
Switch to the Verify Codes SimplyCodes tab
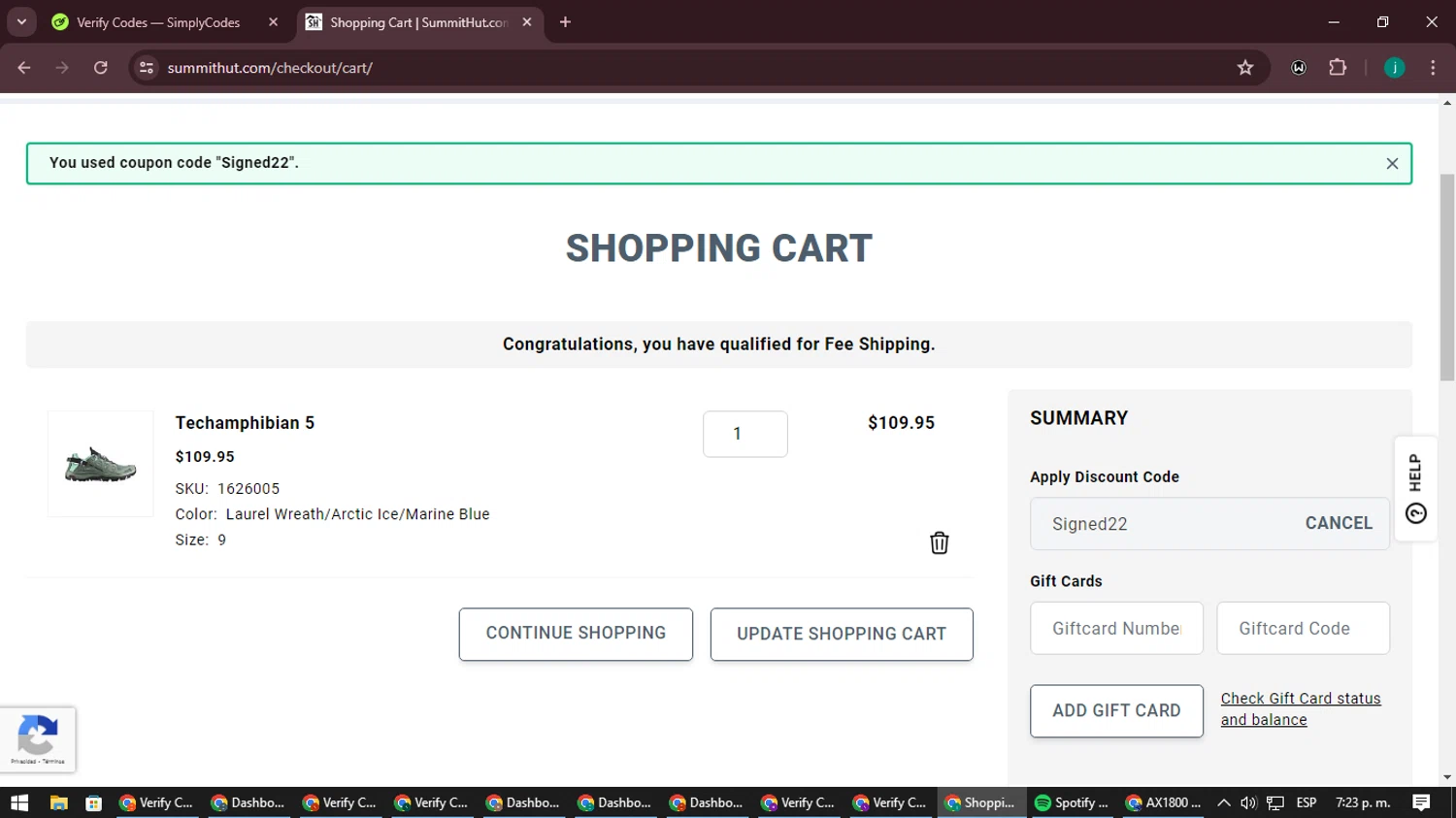click(x=158, y=22)
